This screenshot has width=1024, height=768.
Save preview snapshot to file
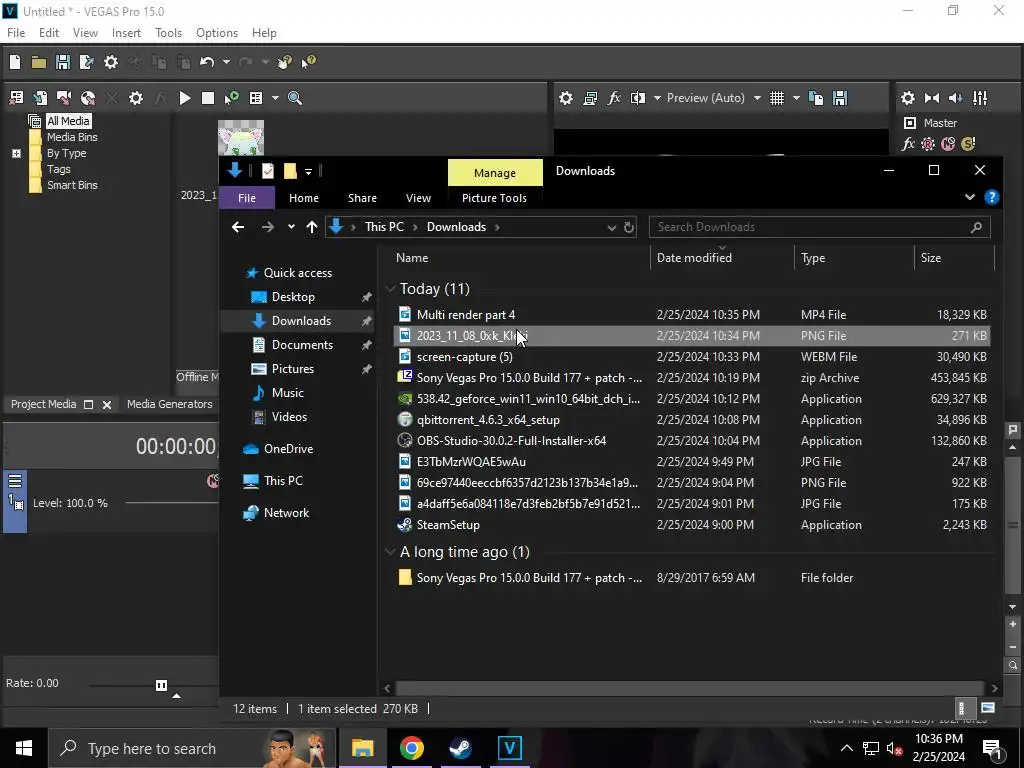pyautogui.click(x=840, y=98)
